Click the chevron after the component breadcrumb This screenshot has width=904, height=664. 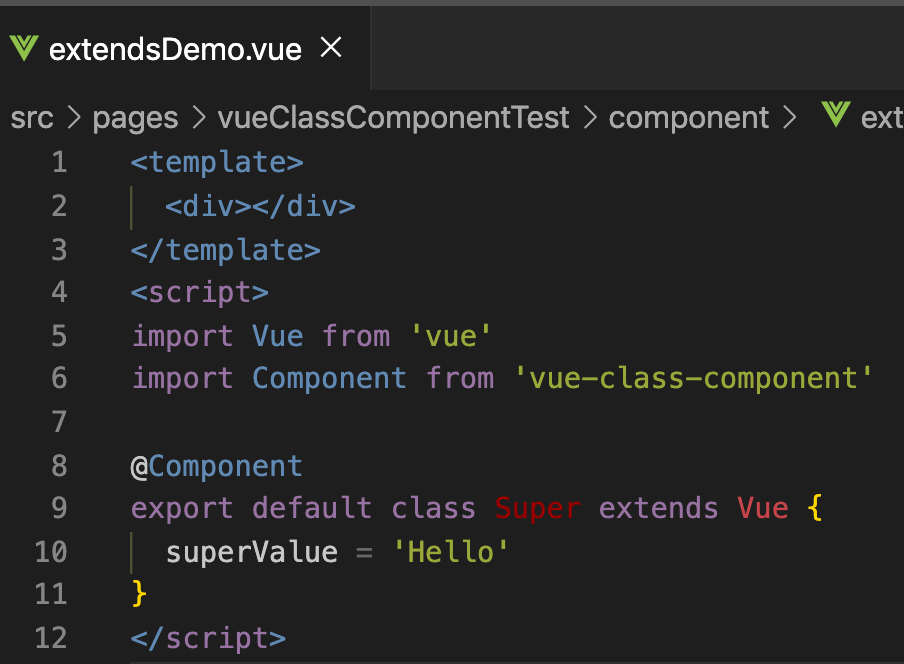tap(789, 118)
